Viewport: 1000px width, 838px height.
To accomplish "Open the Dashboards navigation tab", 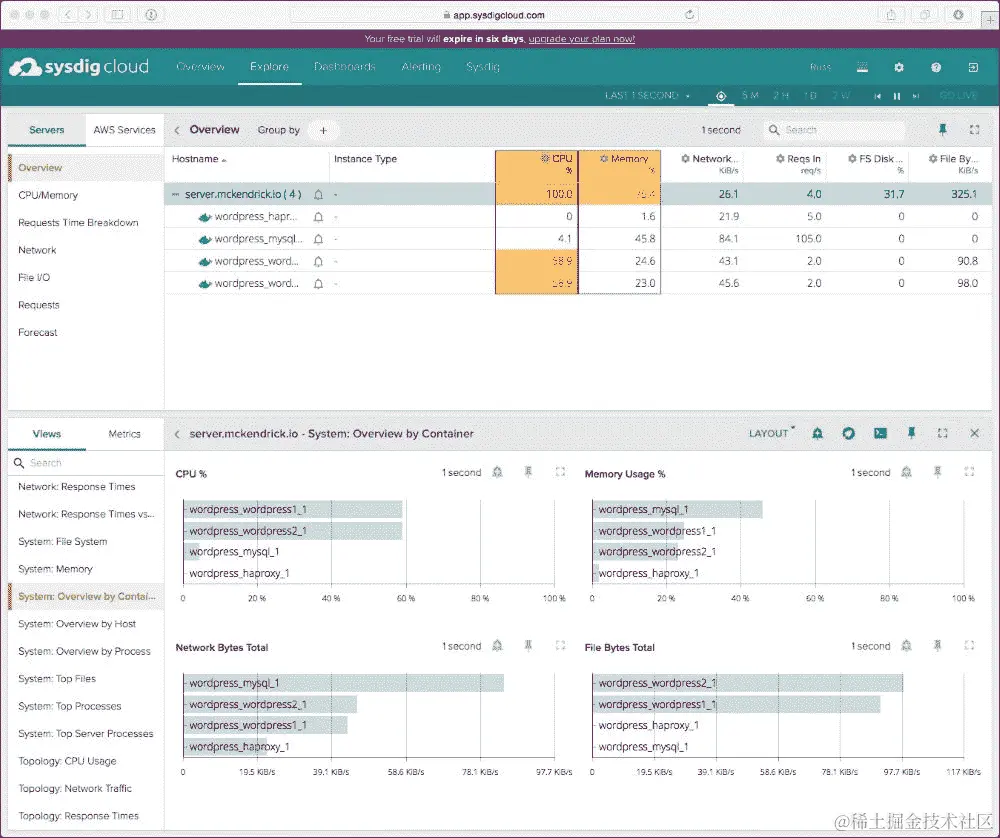I will coord(344,67).
